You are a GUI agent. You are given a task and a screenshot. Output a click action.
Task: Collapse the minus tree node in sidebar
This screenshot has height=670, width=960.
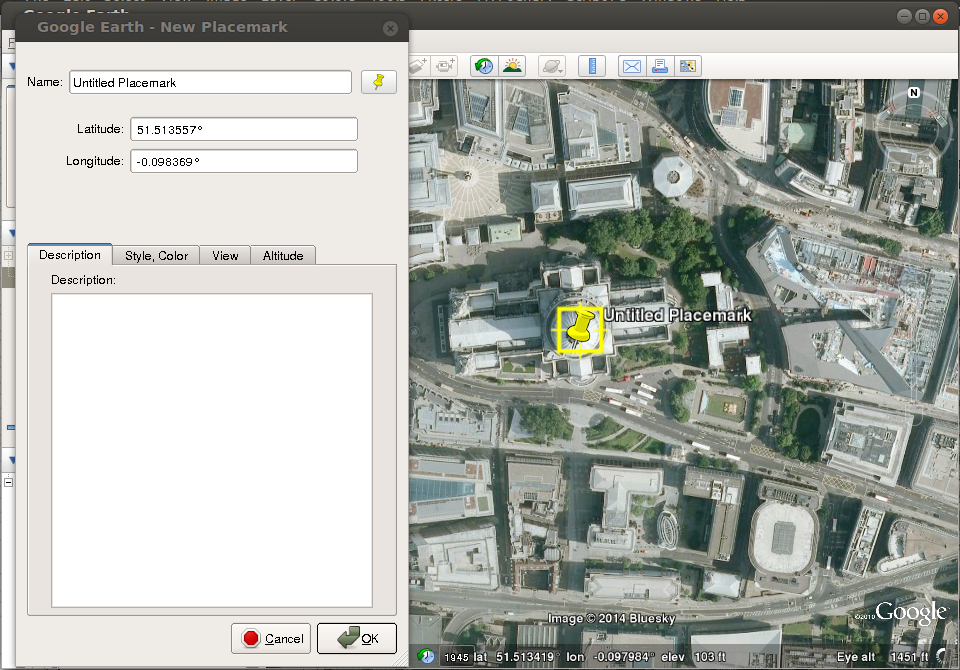point(9,483)
